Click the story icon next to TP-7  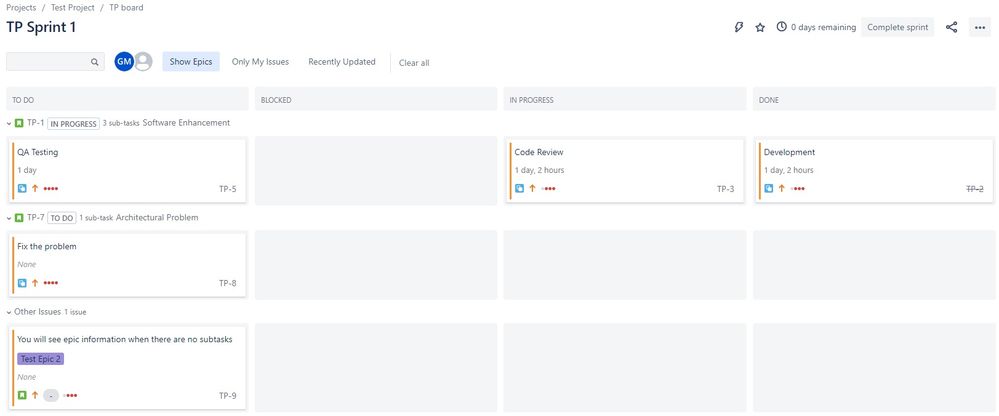tap(19, 217)
